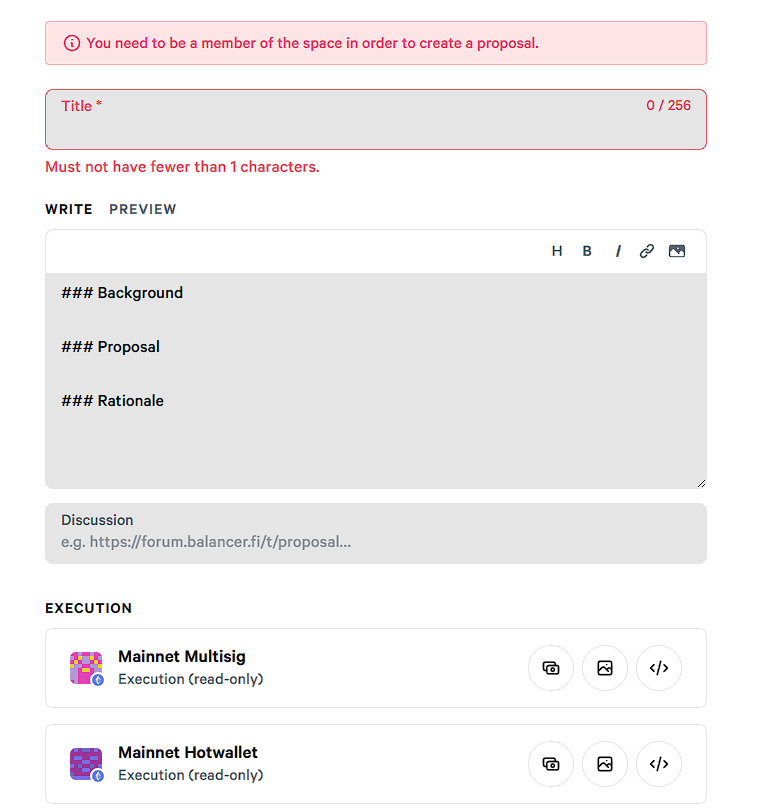Focus the Discussion URL field
Viewport: 771px width, 808px height.
click(375, 542)
